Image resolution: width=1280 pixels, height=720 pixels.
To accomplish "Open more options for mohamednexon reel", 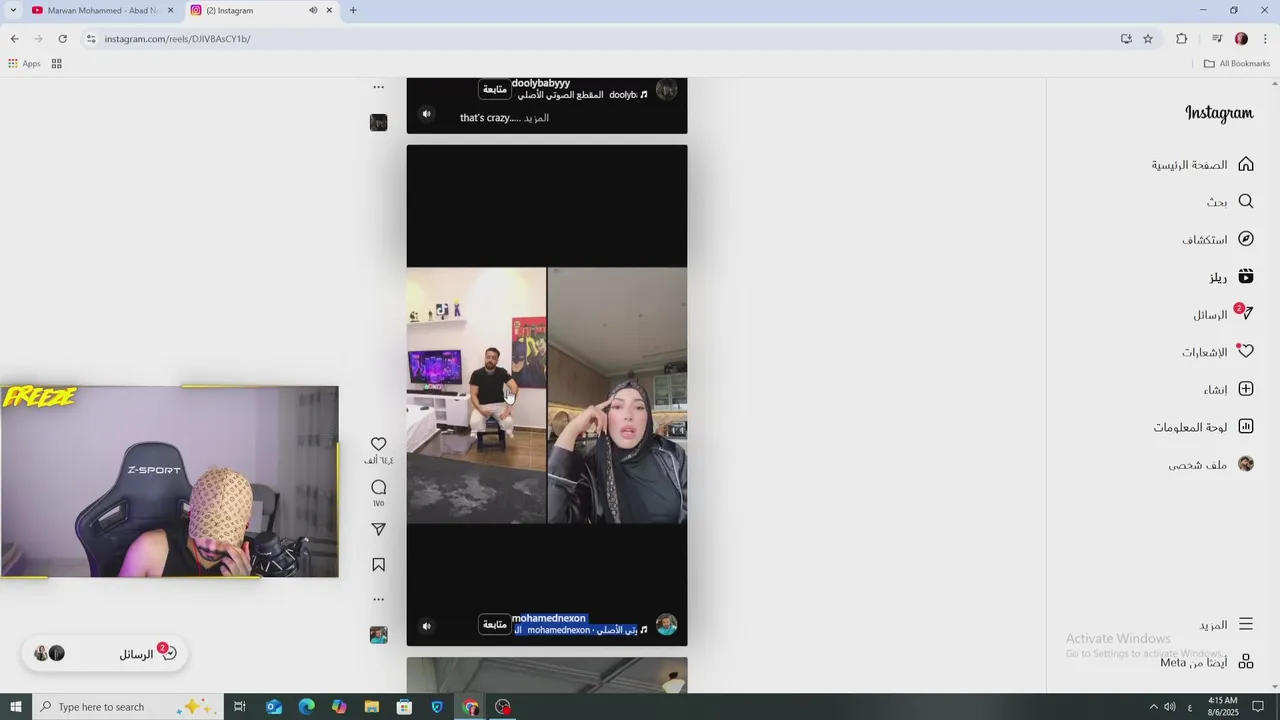I will click(378, 599).
